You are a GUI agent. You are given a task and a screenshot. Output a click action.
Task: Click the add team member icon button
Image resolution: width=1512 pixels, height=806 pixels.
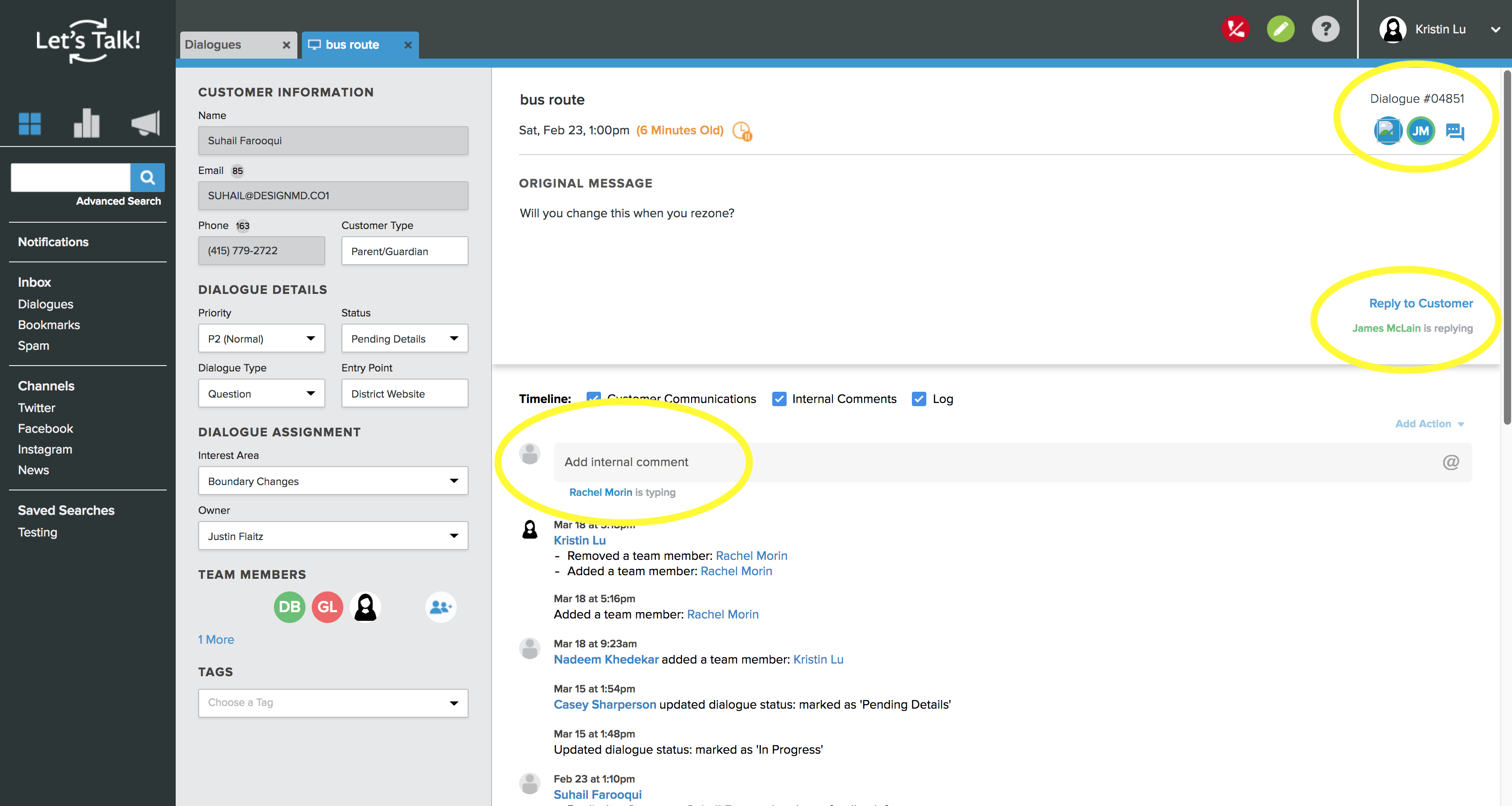click(440, 607)
